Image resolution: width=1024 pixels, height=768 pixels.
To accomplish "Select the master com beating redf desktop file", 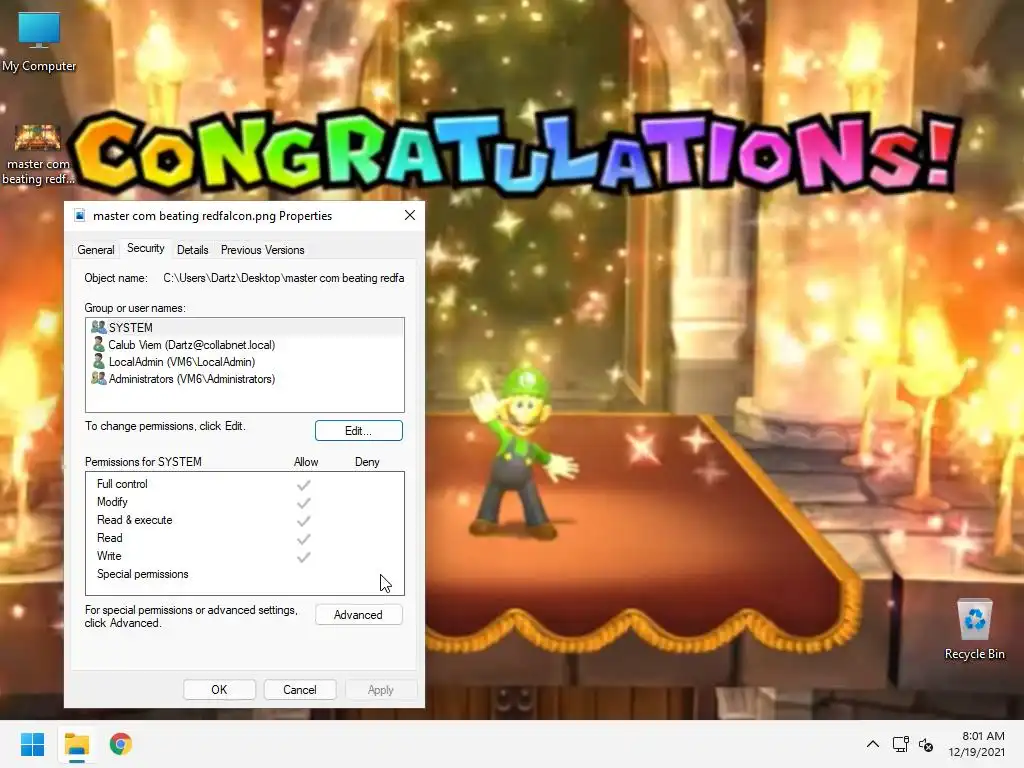I will click(x=38, y=155).
